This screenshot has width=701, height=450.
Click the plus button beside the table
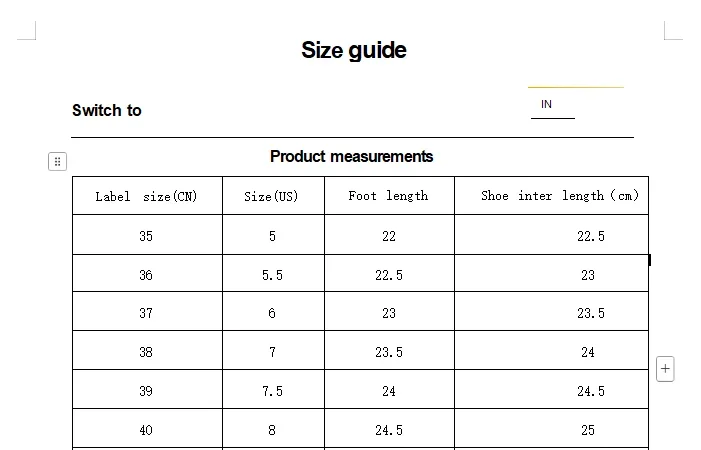pos(665,369)
